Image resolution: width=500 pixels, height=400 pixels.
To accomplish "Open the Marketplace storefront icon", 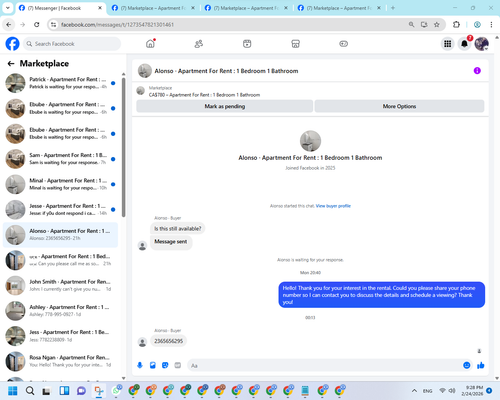I will (x=295, y=44).
